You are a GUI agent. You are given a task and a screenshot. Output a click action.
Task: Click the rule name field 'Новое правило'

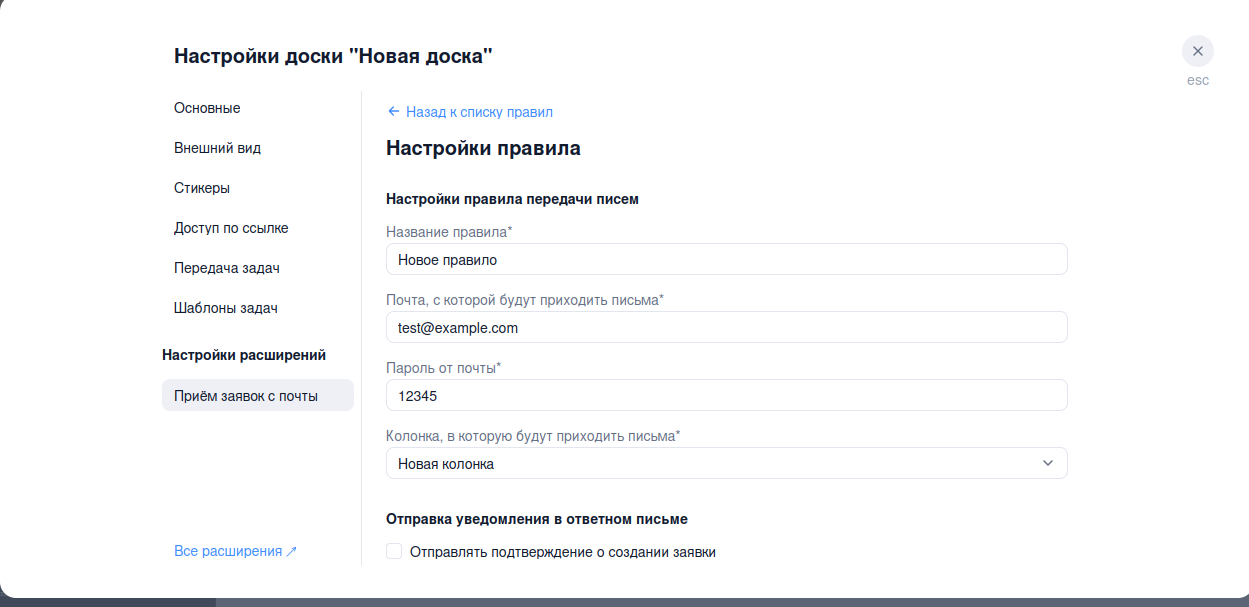[x=725, y=259]
